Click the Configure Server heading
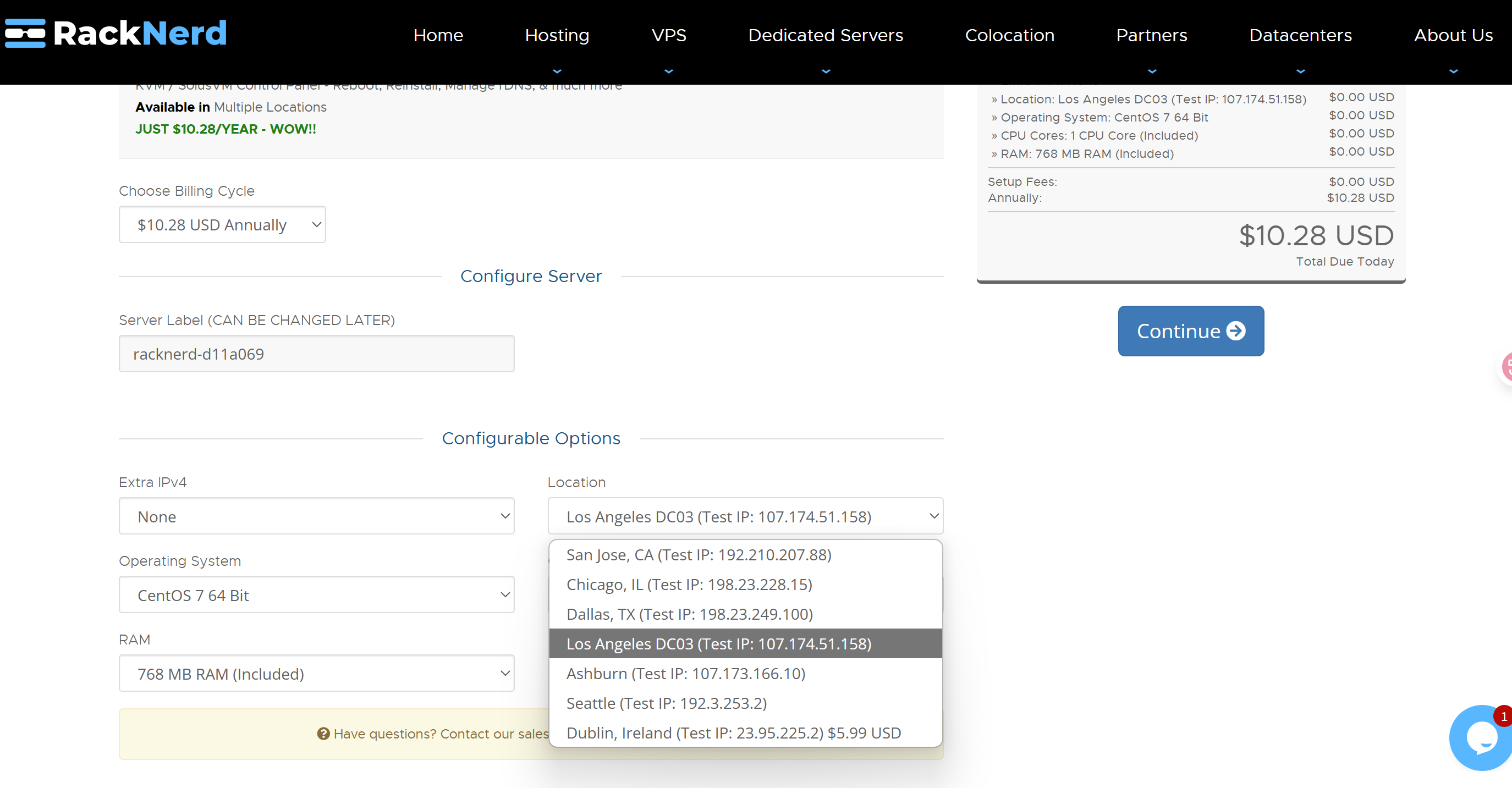Viewport: 1512px width, 788px height. click(x=531, y=275)
